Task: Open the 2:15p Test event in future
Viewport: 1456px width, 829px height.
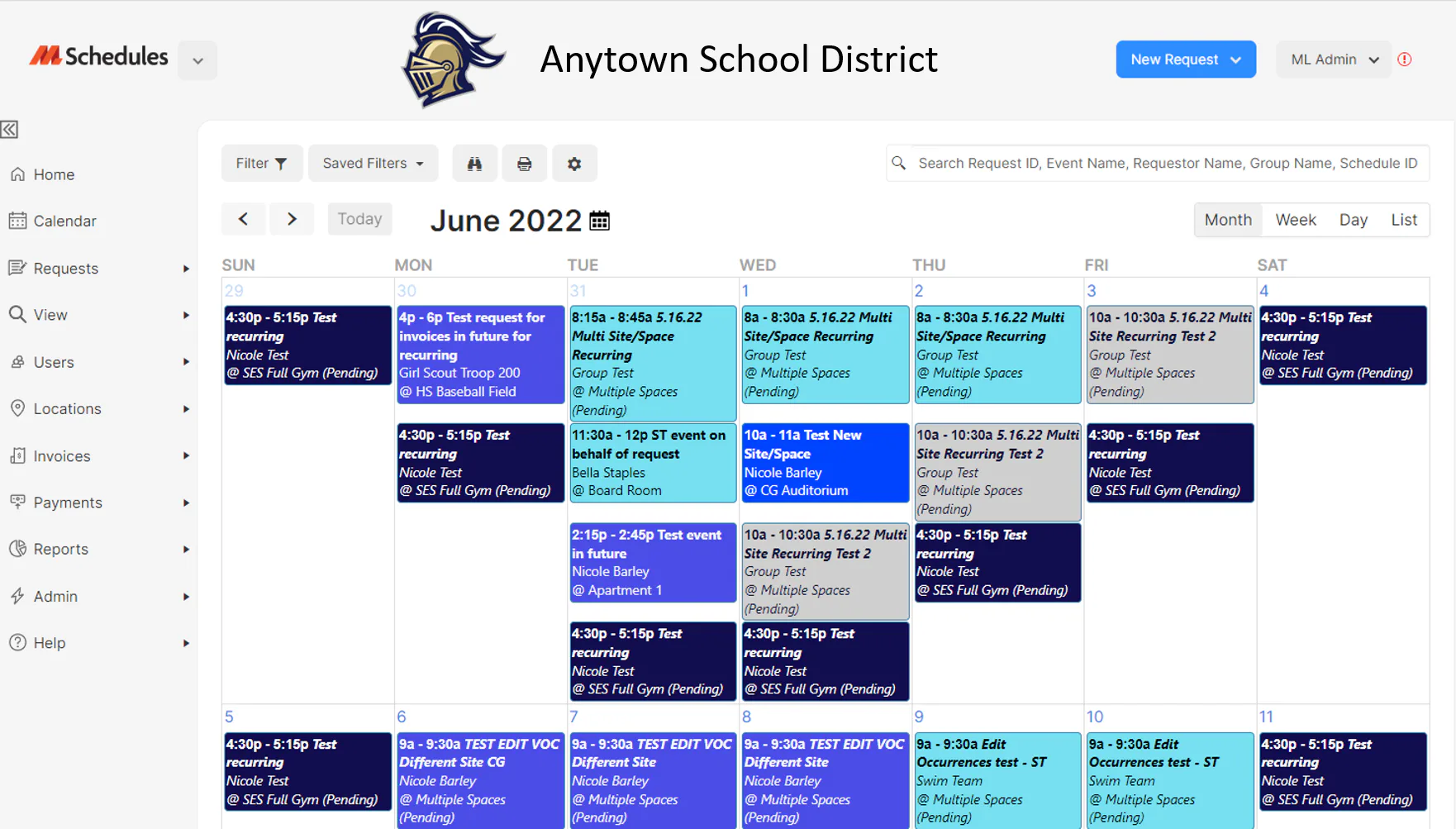Action: [653, 563]
